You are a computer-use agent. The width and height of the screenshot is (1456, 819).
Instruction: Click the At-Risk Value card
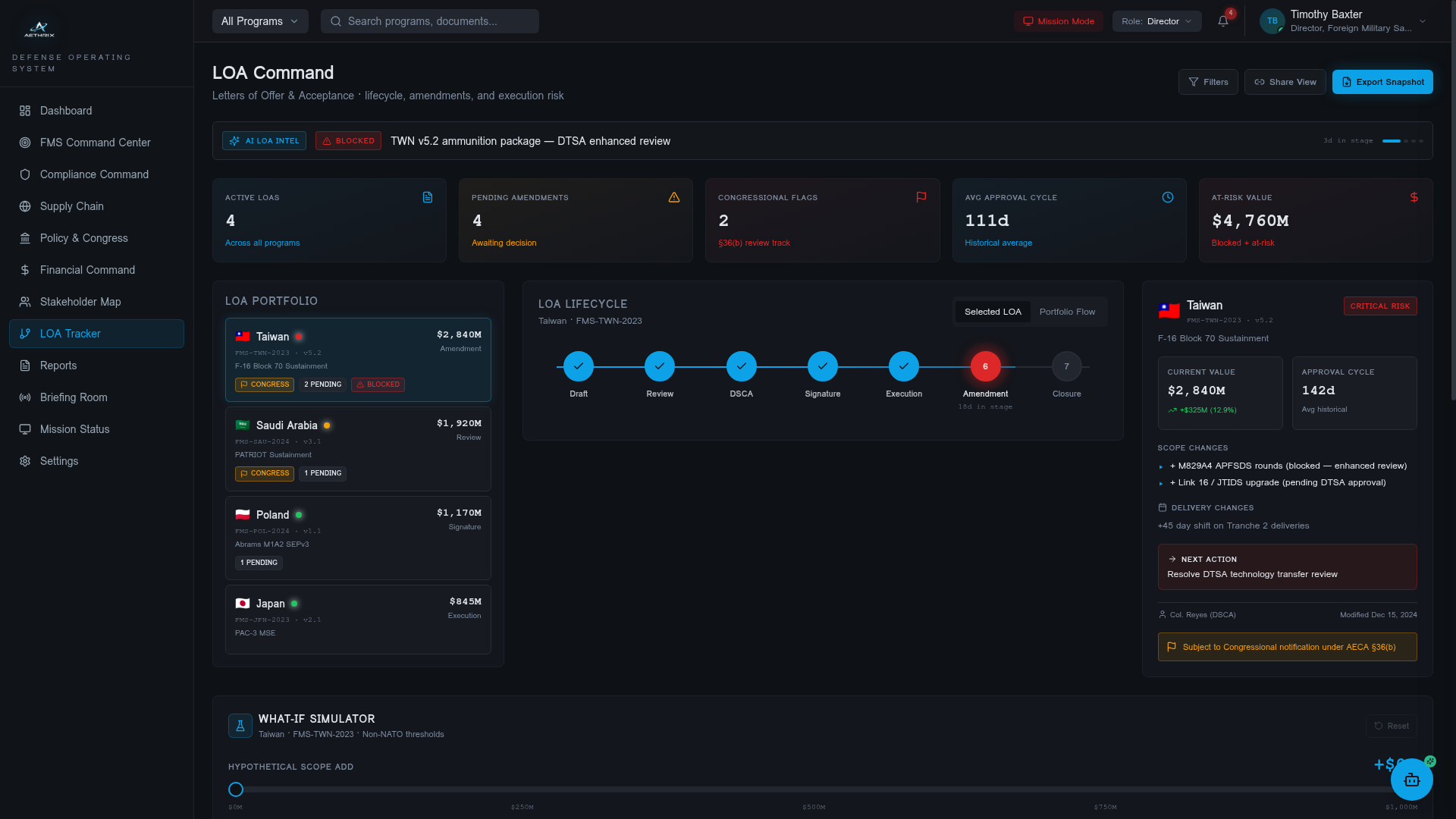click(1315, 220)
